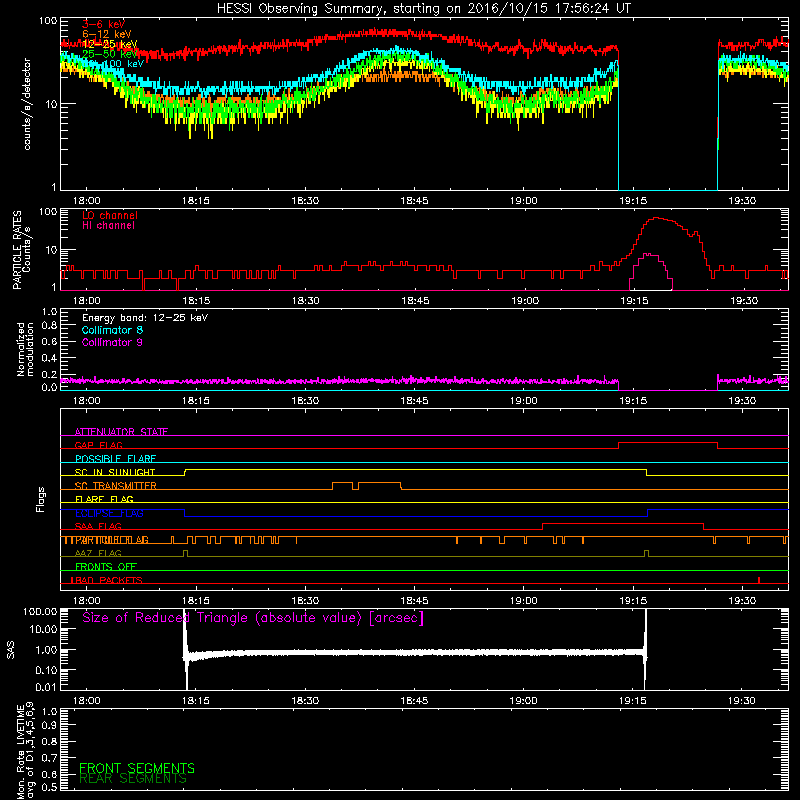Select the 6-12 keV legend entry

(107, 34)
